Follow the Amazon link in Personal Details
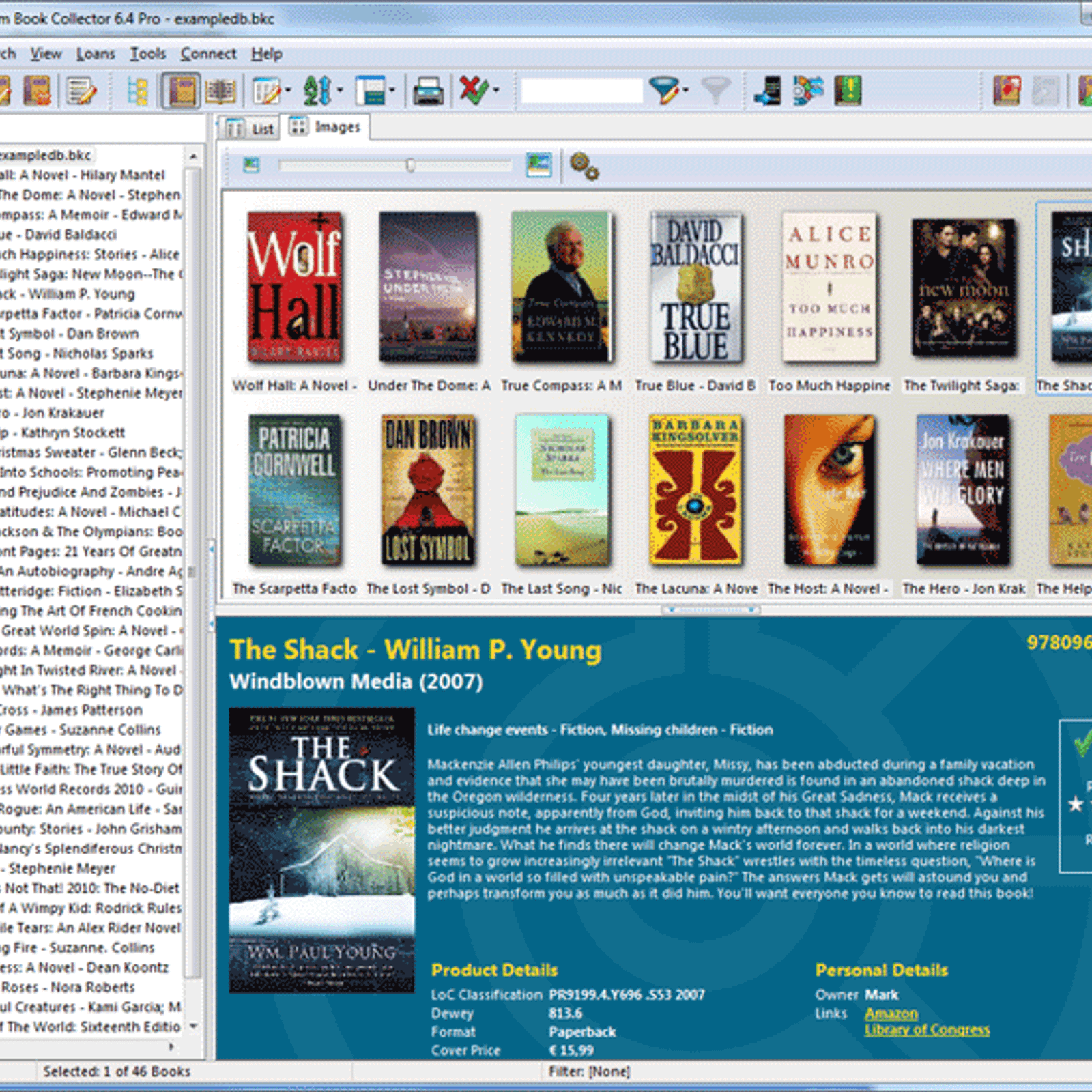The height and width of the screenshot is (1092, 1092). point(891,1014)
